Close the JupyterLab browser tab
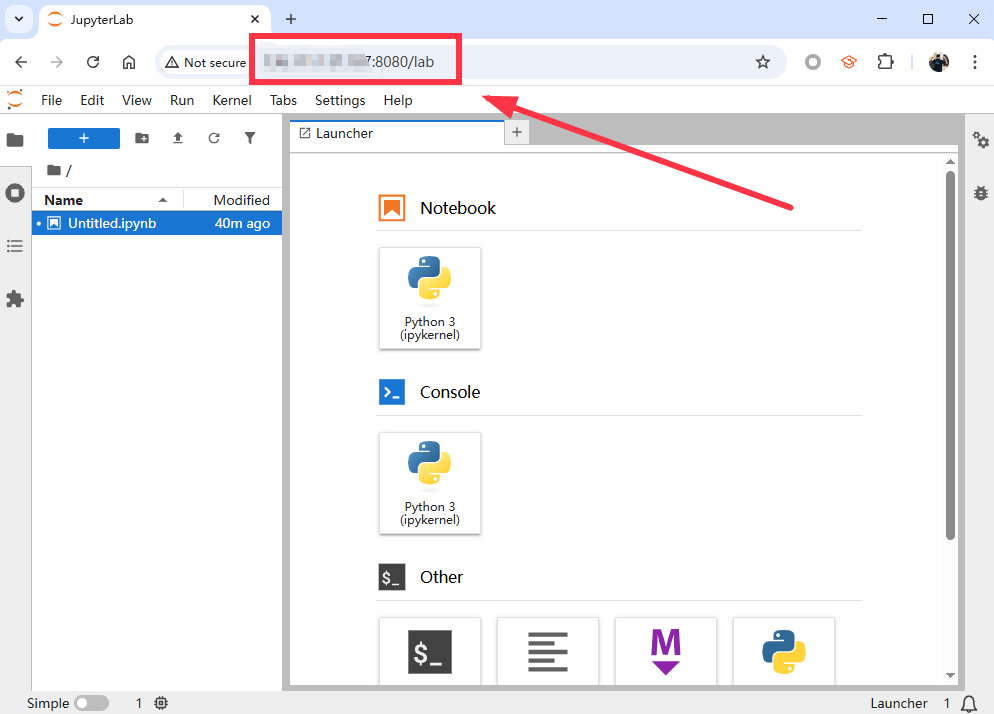Viewport: 994px width, 714px height. point(255,19)
